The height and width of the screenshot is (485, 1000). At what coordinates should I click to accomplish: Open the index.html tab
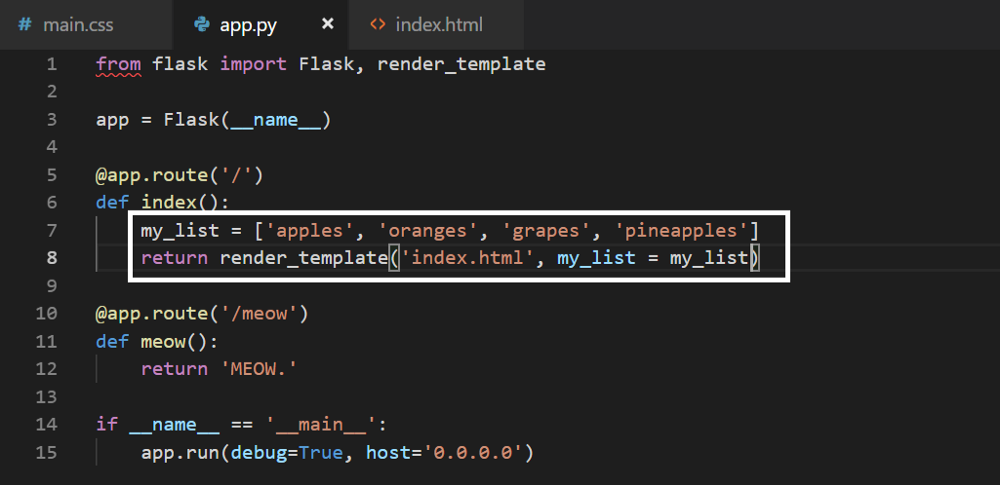440,24
